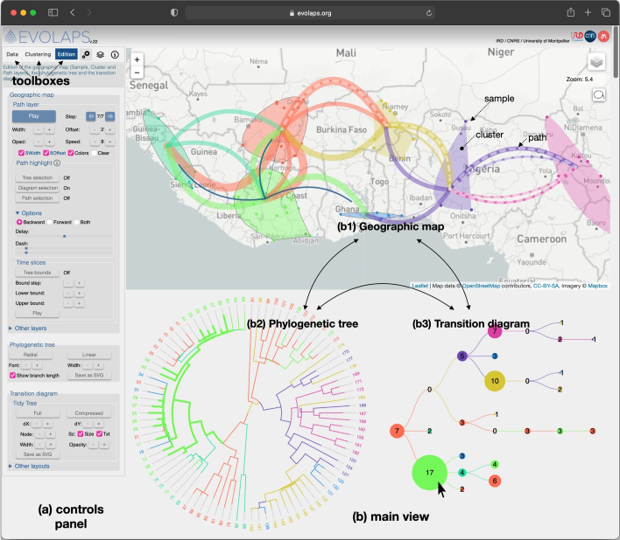Open the layers stack icon tab
Screen dimensions: 620x540
pos(100,55)
